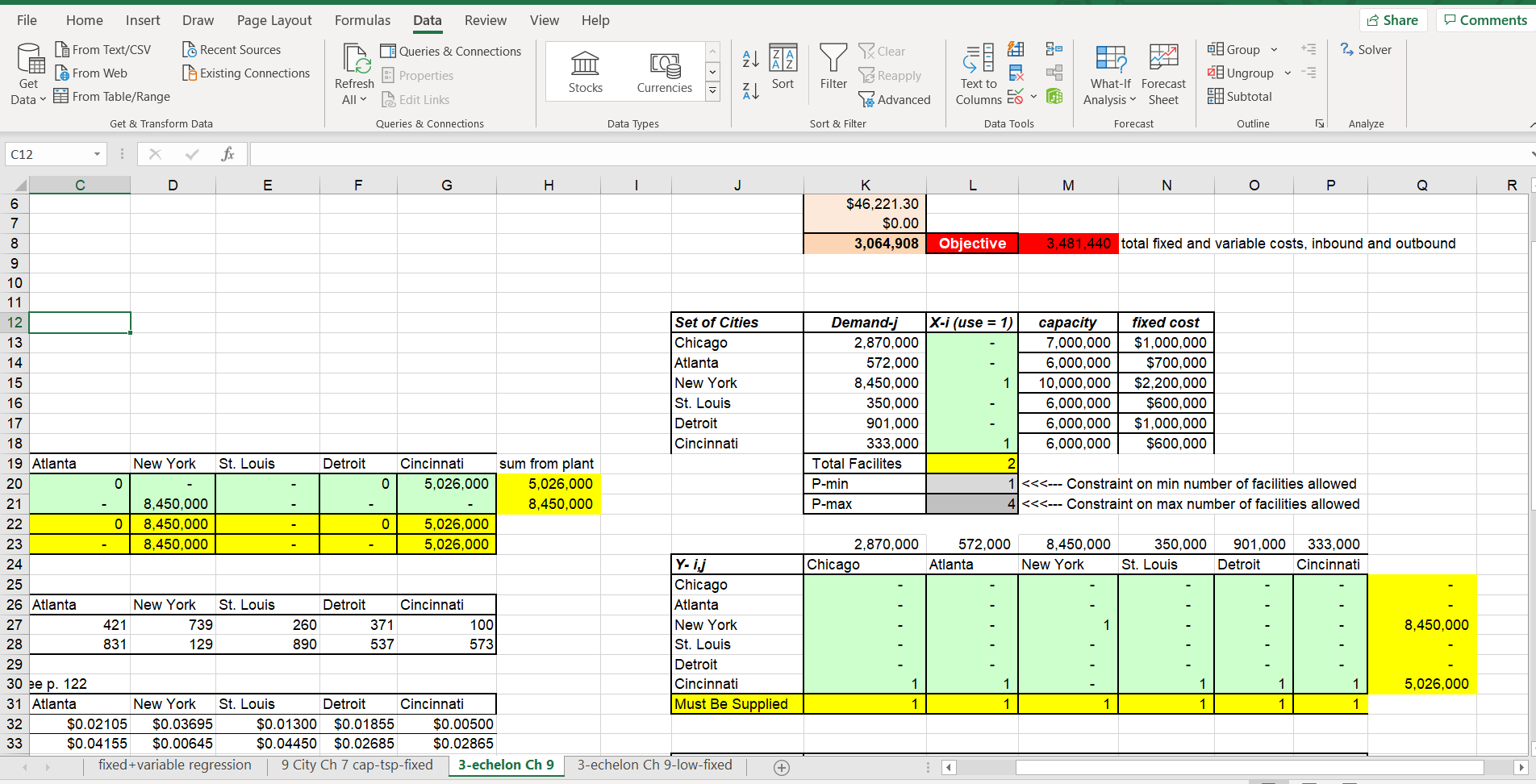Expand Data Validation dropdown arrow
This screenshot has width=1536, height=784.
(x=1033, y=97)
